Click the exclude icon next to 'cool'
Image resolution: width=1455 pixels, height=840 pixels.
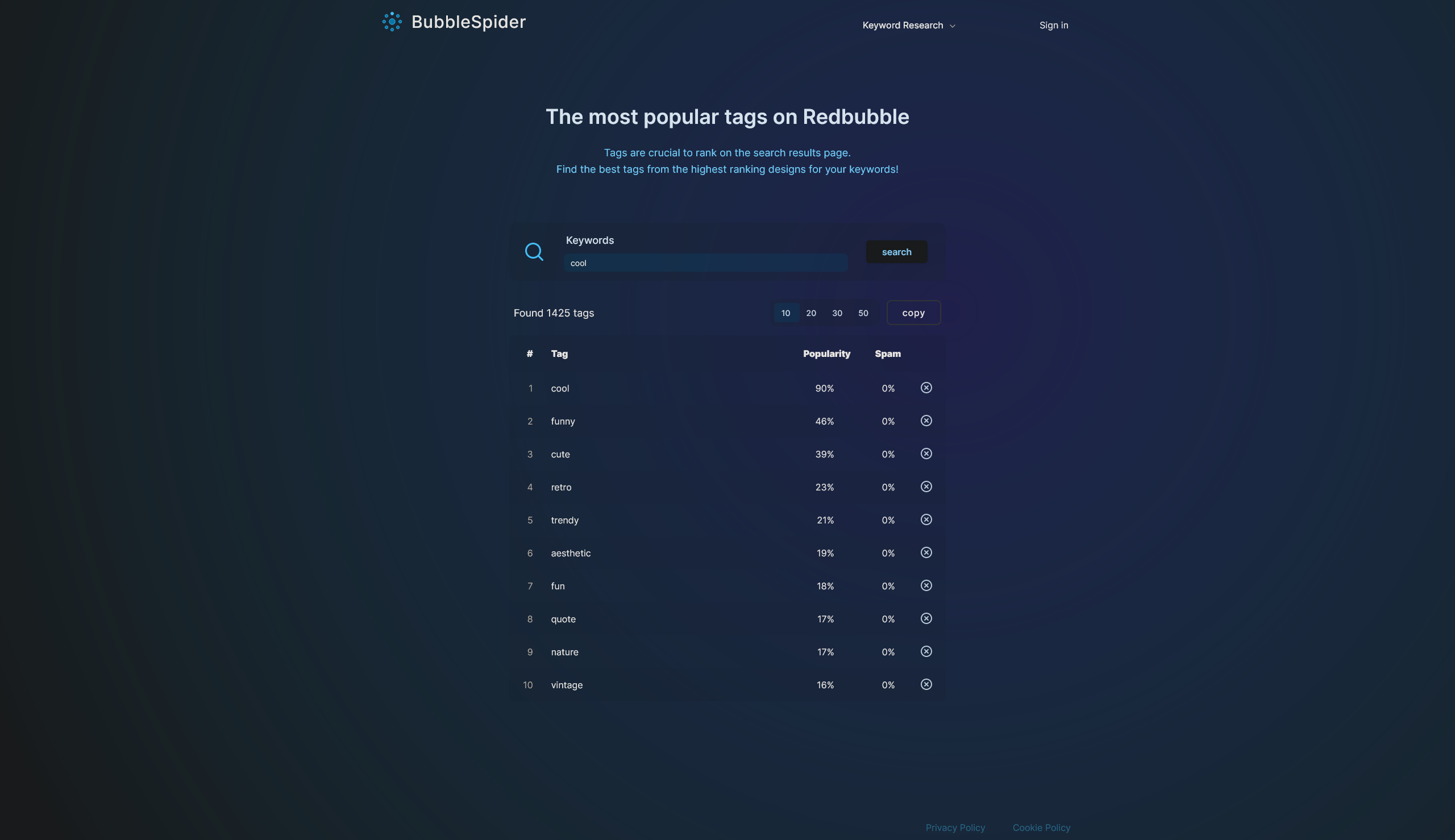pos(925,388)
